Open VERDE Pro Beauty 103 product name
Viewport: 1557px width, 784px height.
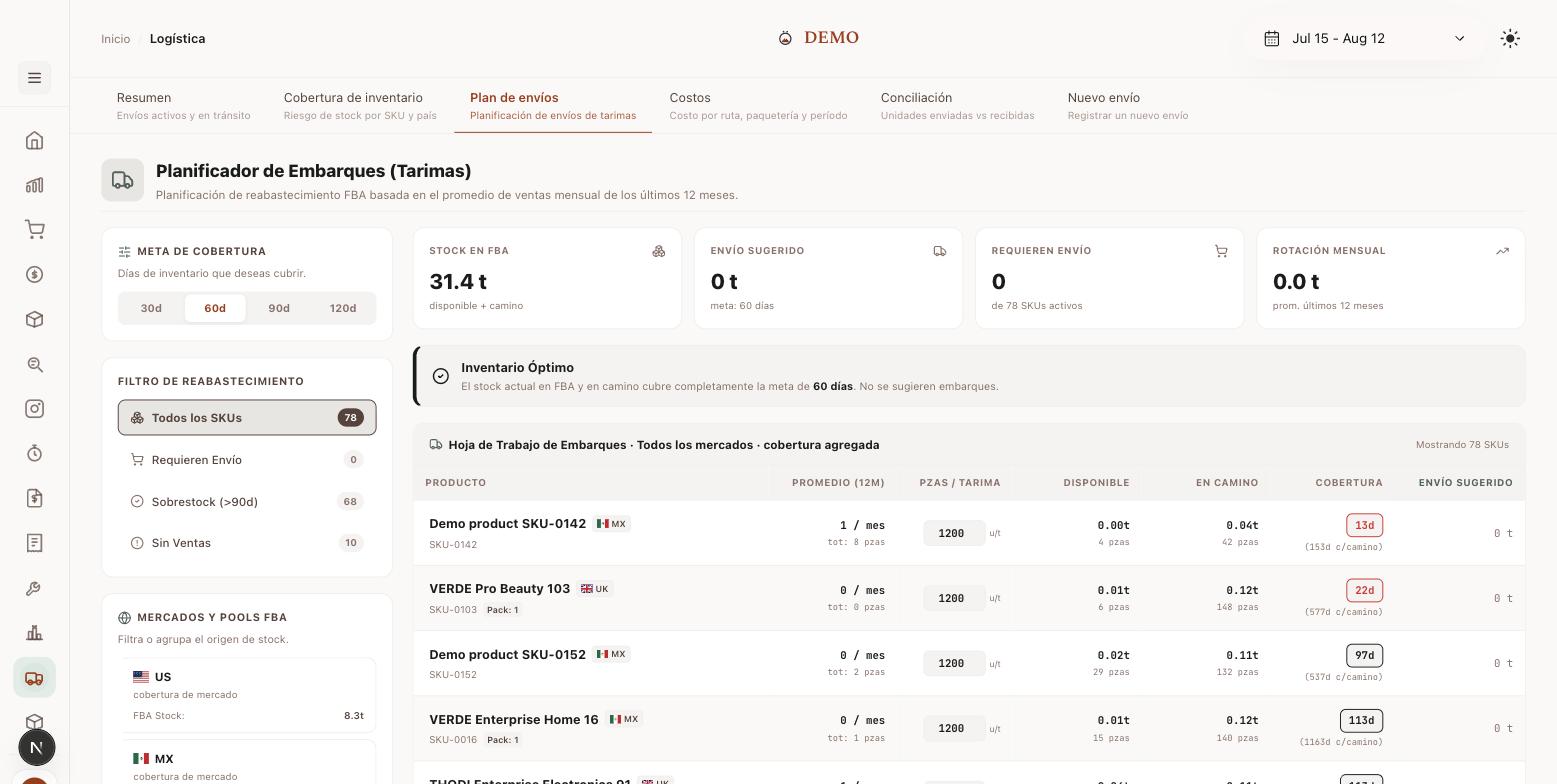click(499, 589)
